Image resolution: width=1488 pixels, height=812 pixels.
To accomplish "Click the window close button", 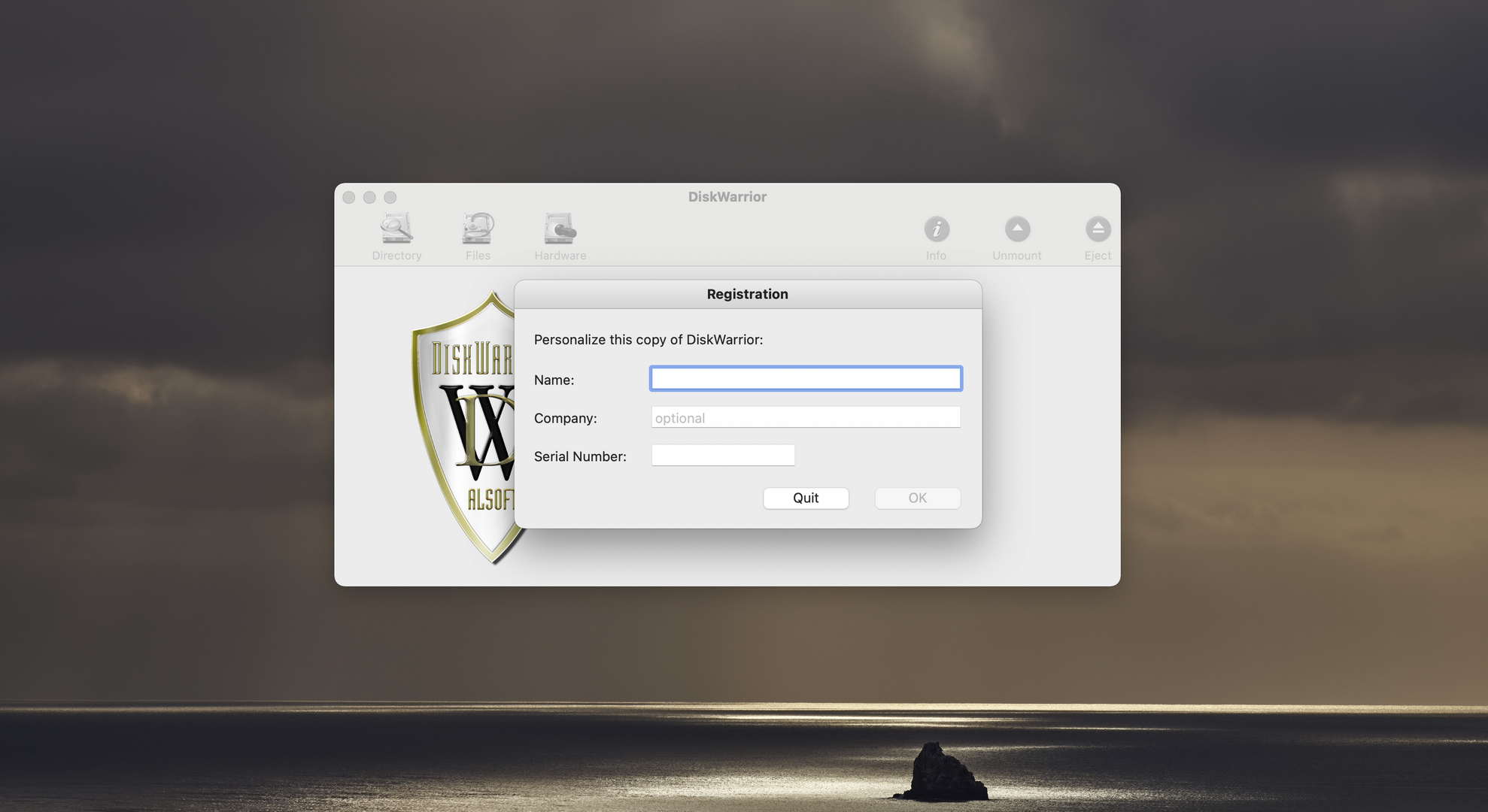I will pos(349,196).
